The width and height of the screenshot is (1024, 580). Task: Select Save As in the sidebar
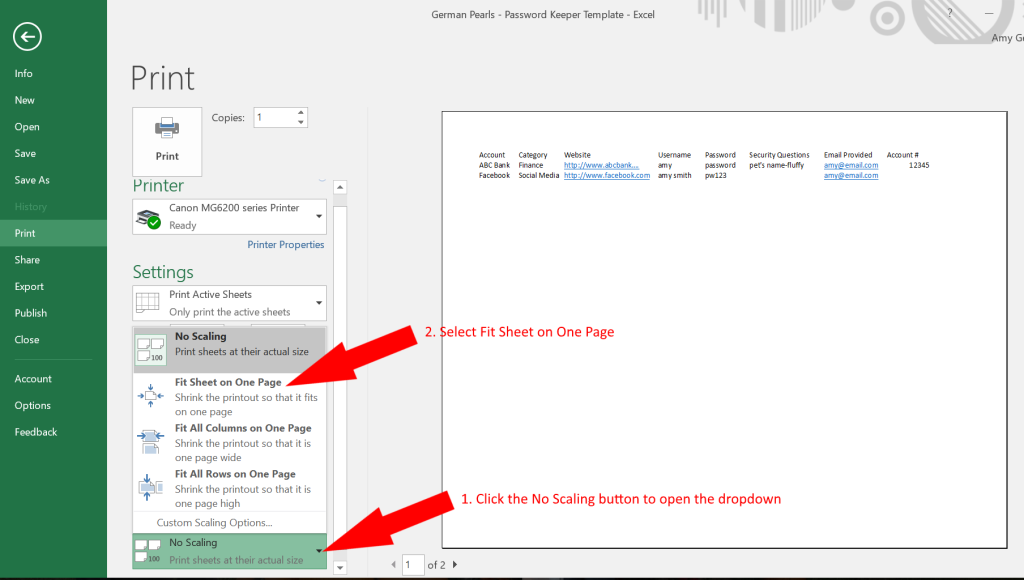point(32,180)
